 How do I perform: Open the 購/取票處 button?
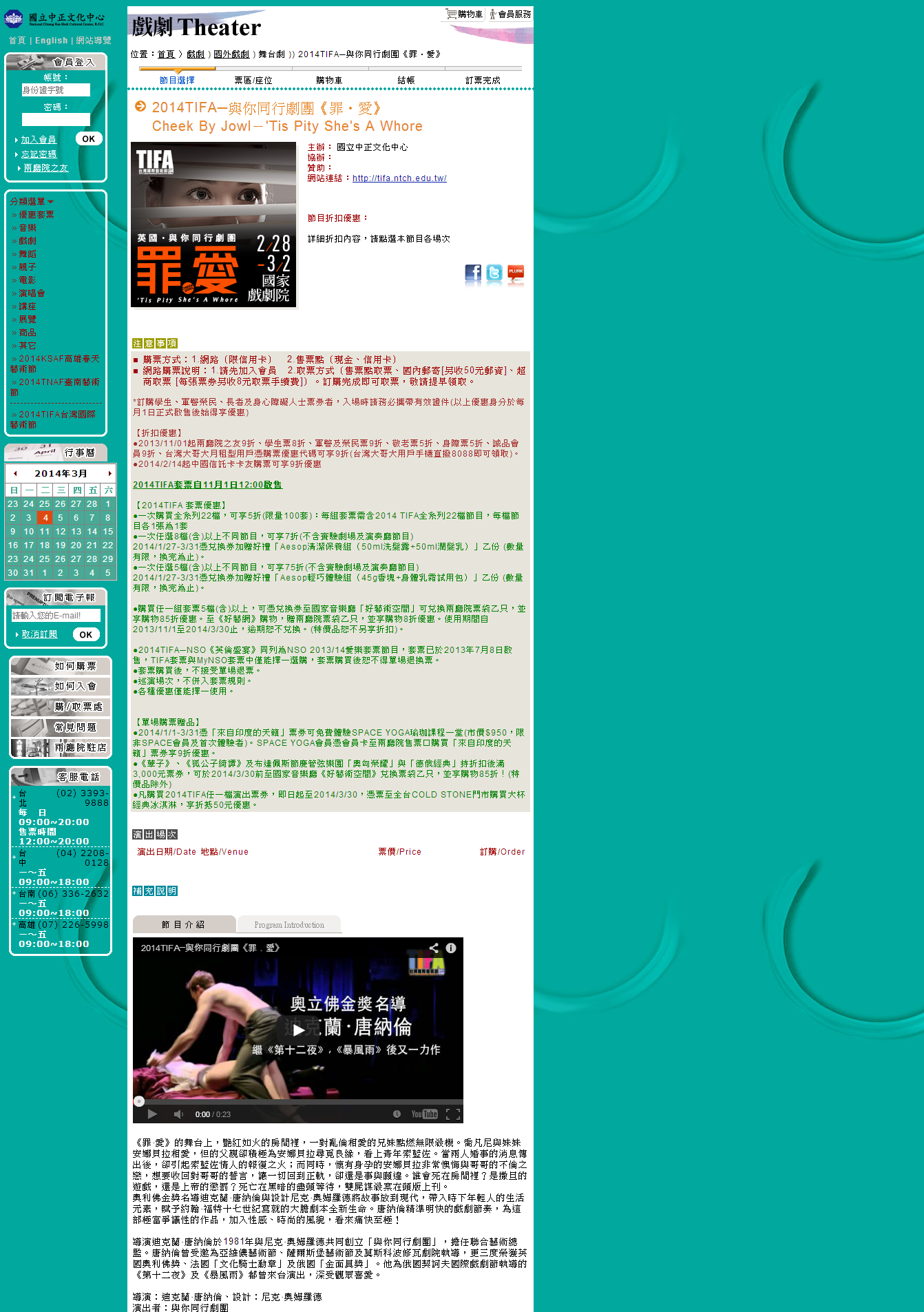[x=61, y=707]
